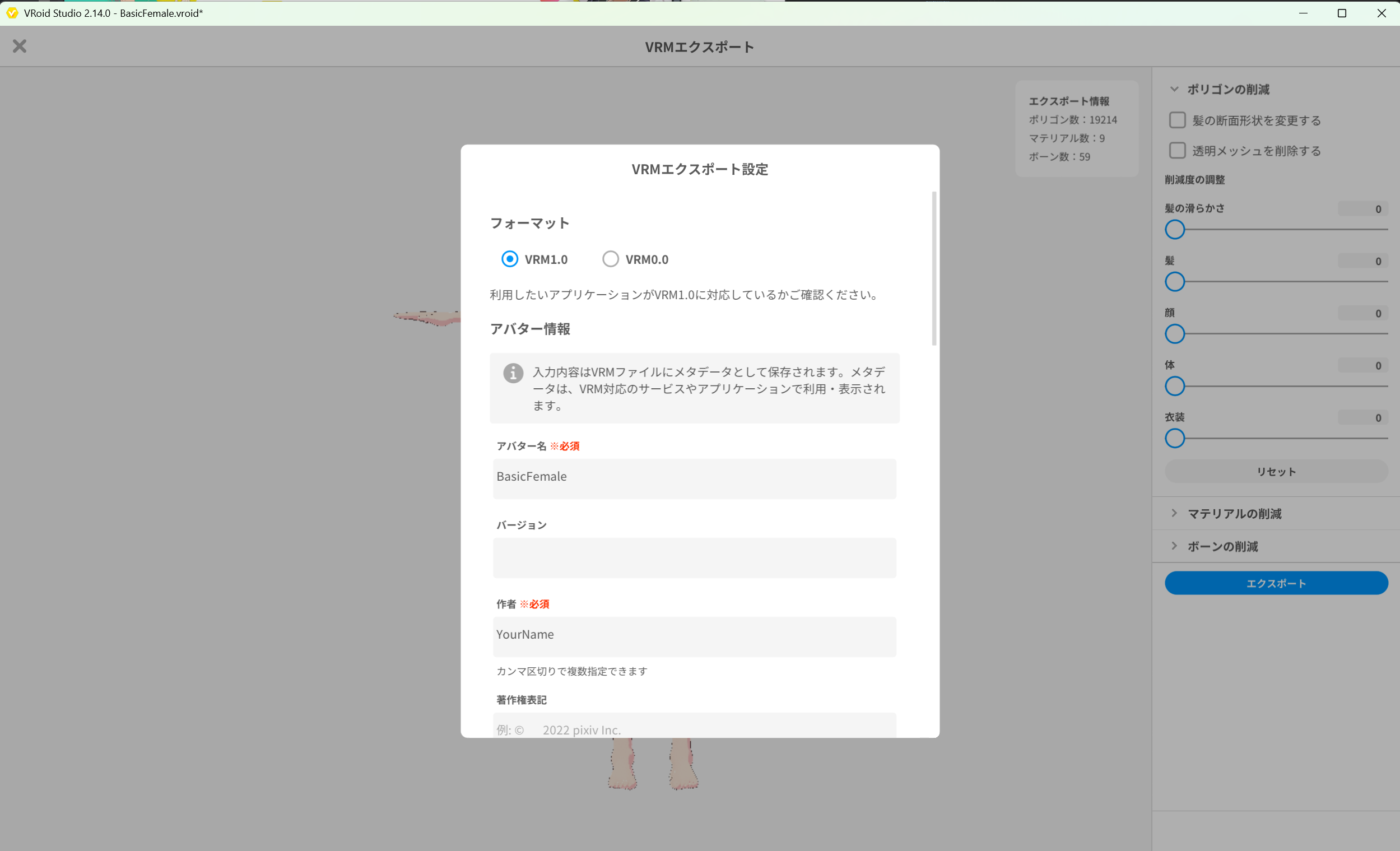Click the ボーン数：59 text
This screenshot has width=1400, height=851.
[1059, 157]
